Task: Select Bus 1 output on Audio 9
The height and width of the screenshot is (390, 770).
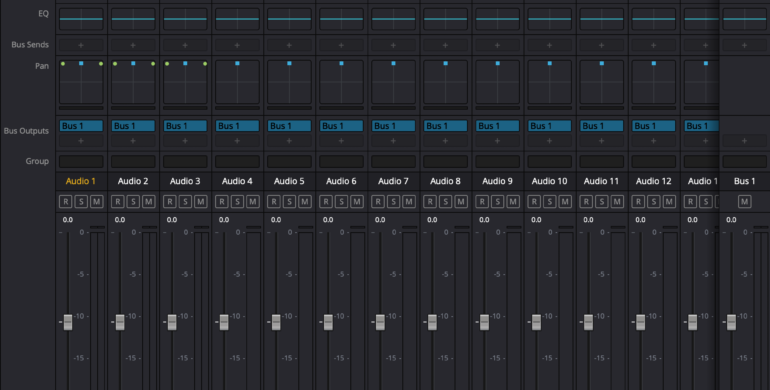Action: (497, 126)
